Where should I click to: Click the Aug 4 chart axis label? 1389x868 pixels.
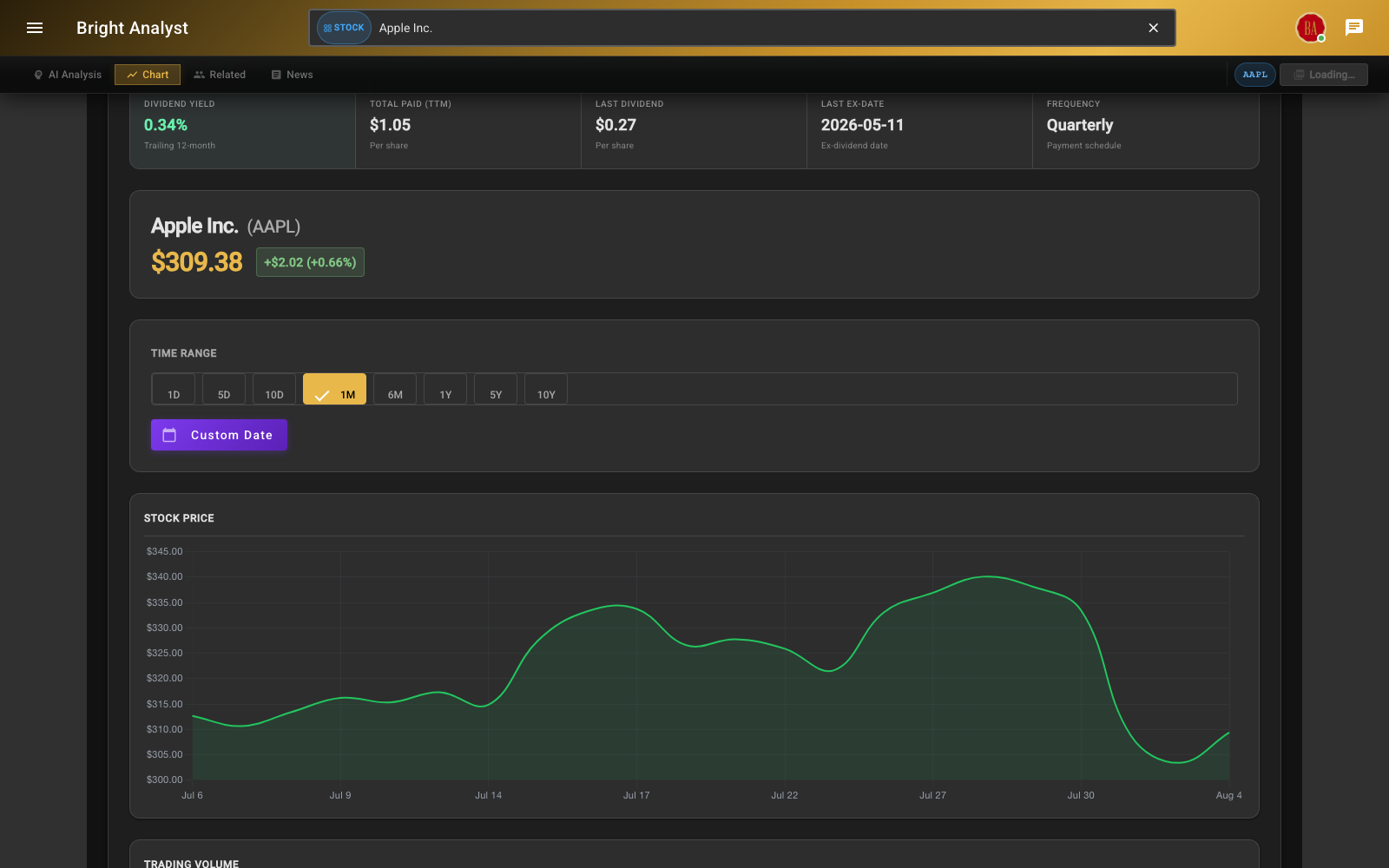[x=1229, y=795]
